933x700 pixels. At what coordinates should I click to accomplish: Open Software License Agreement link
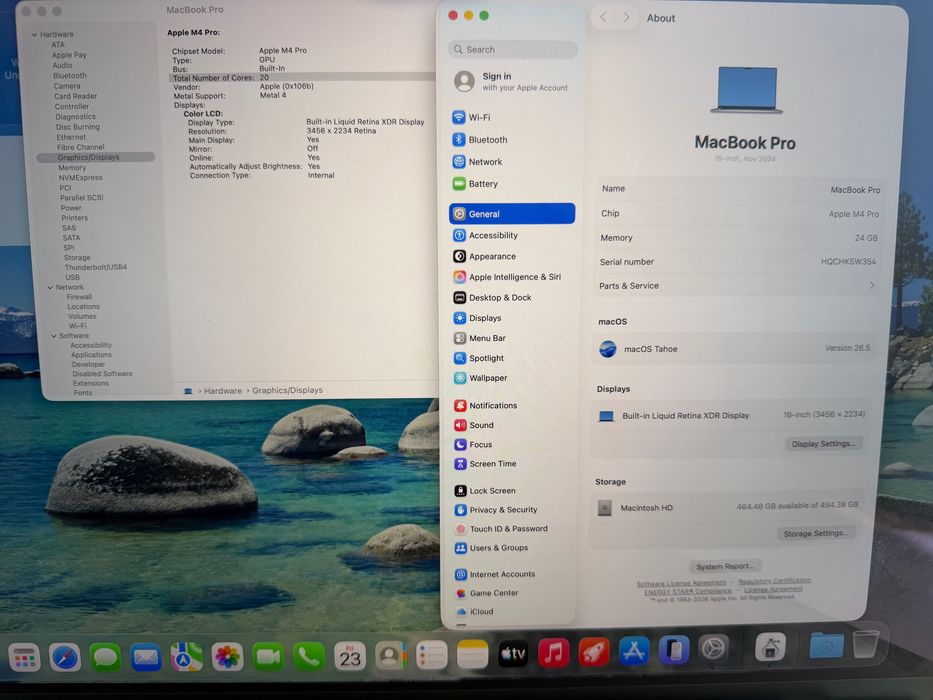tap(681, 583)
